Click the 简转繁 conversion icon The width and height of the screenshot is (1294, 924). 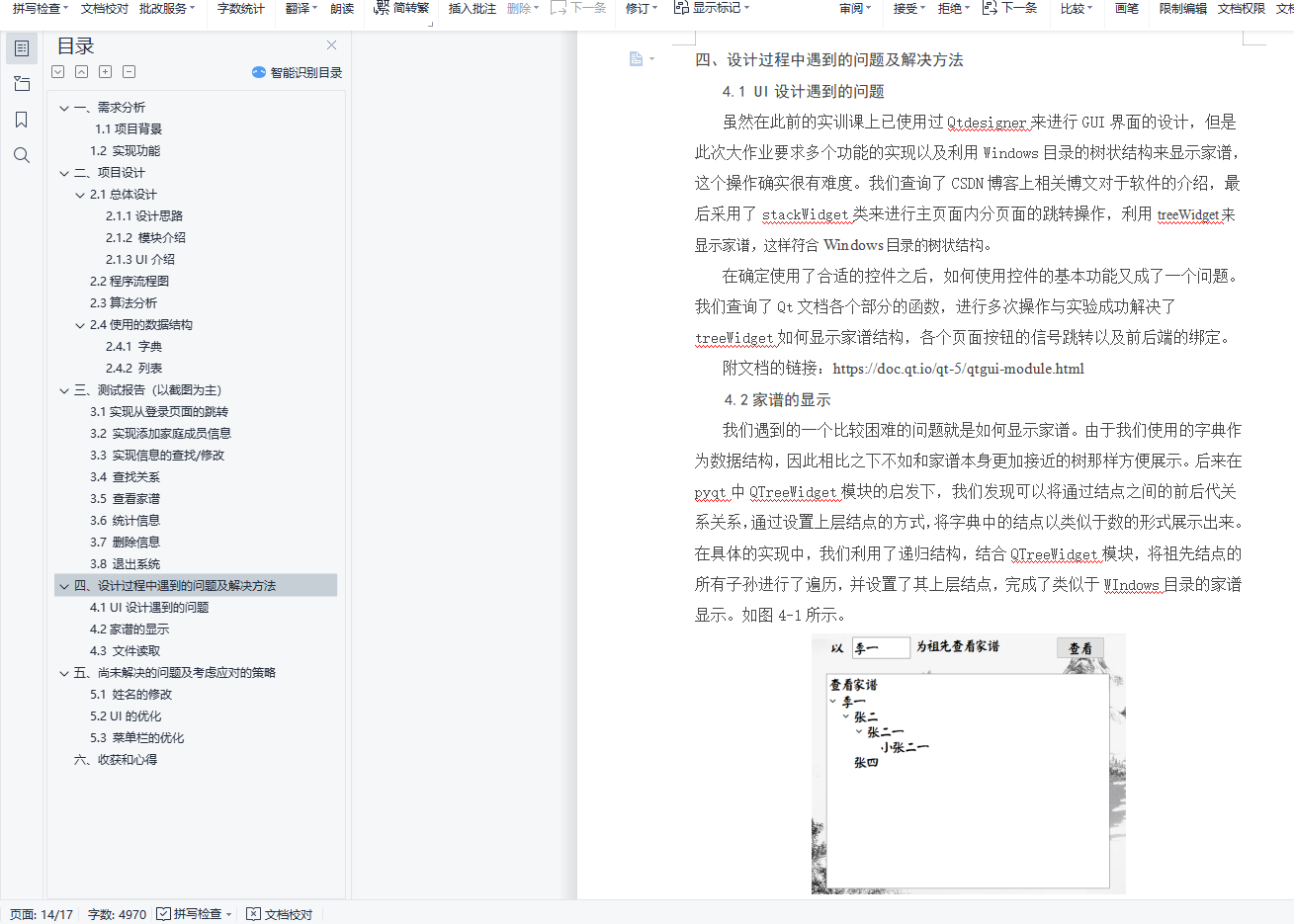click(x=382, y=8)
